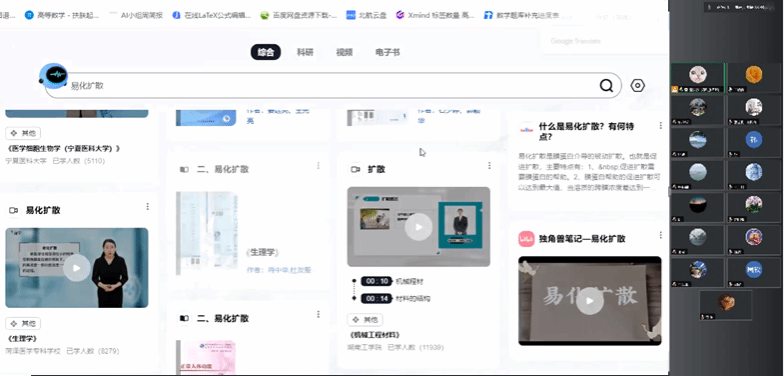Select the 电子书 tab
This screenshot has height=376, width=784.
pyautogui.click(x=388, y=52)
